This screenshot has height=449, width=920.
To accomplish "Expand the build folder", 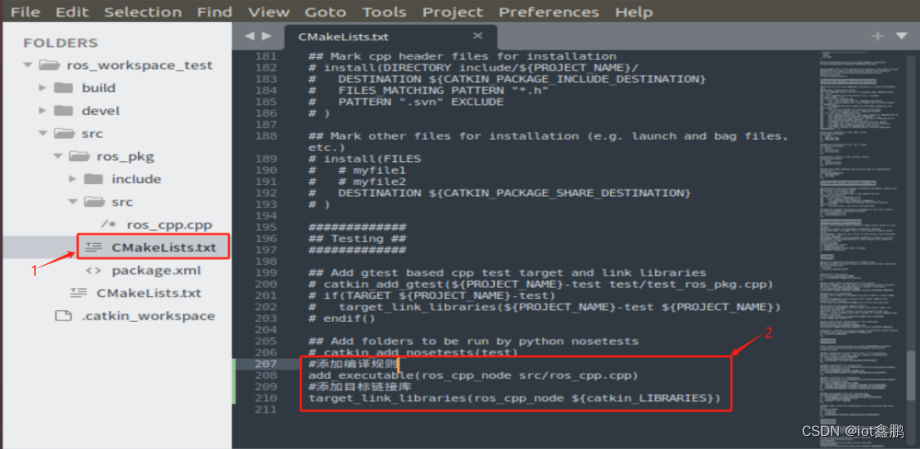I will (x=42, y=88).
